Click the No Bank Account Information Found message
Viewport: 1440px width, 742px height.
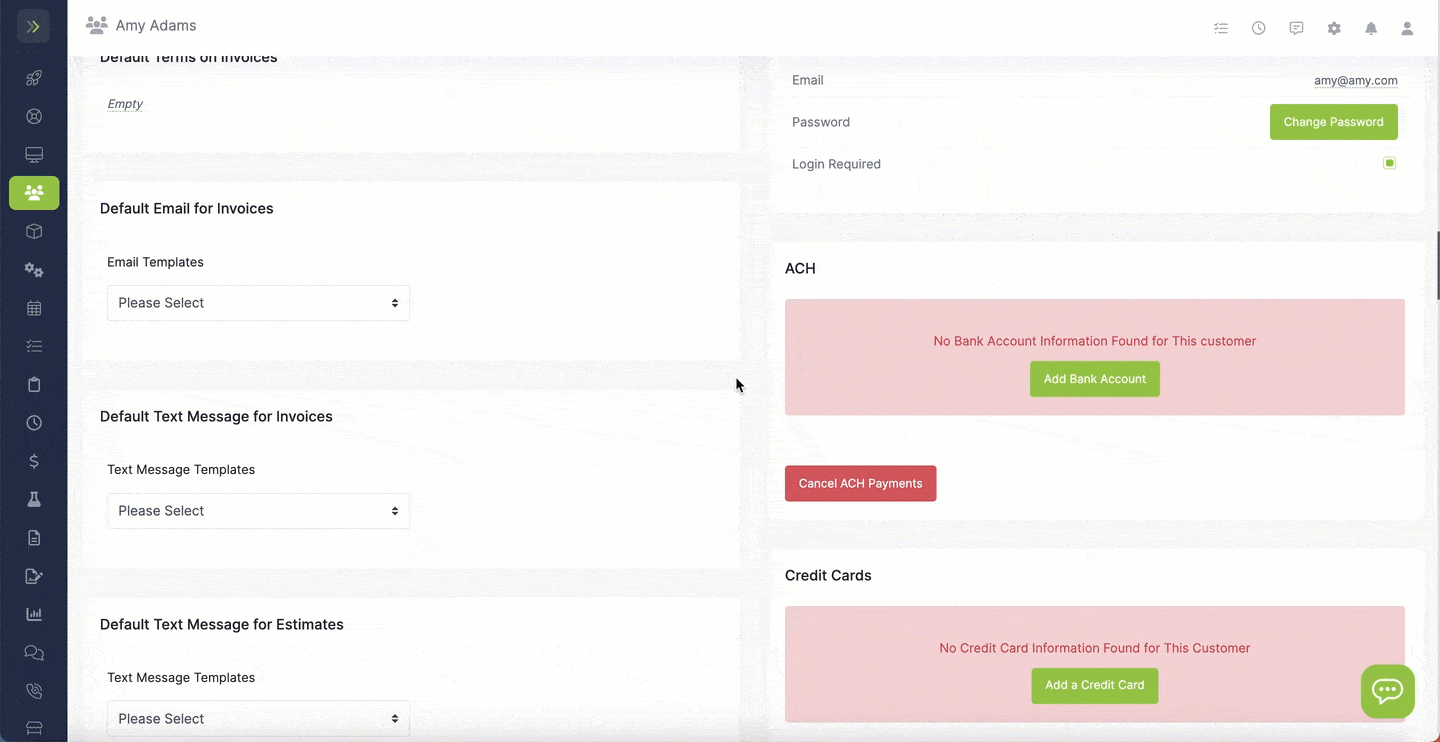(1095, 341)
